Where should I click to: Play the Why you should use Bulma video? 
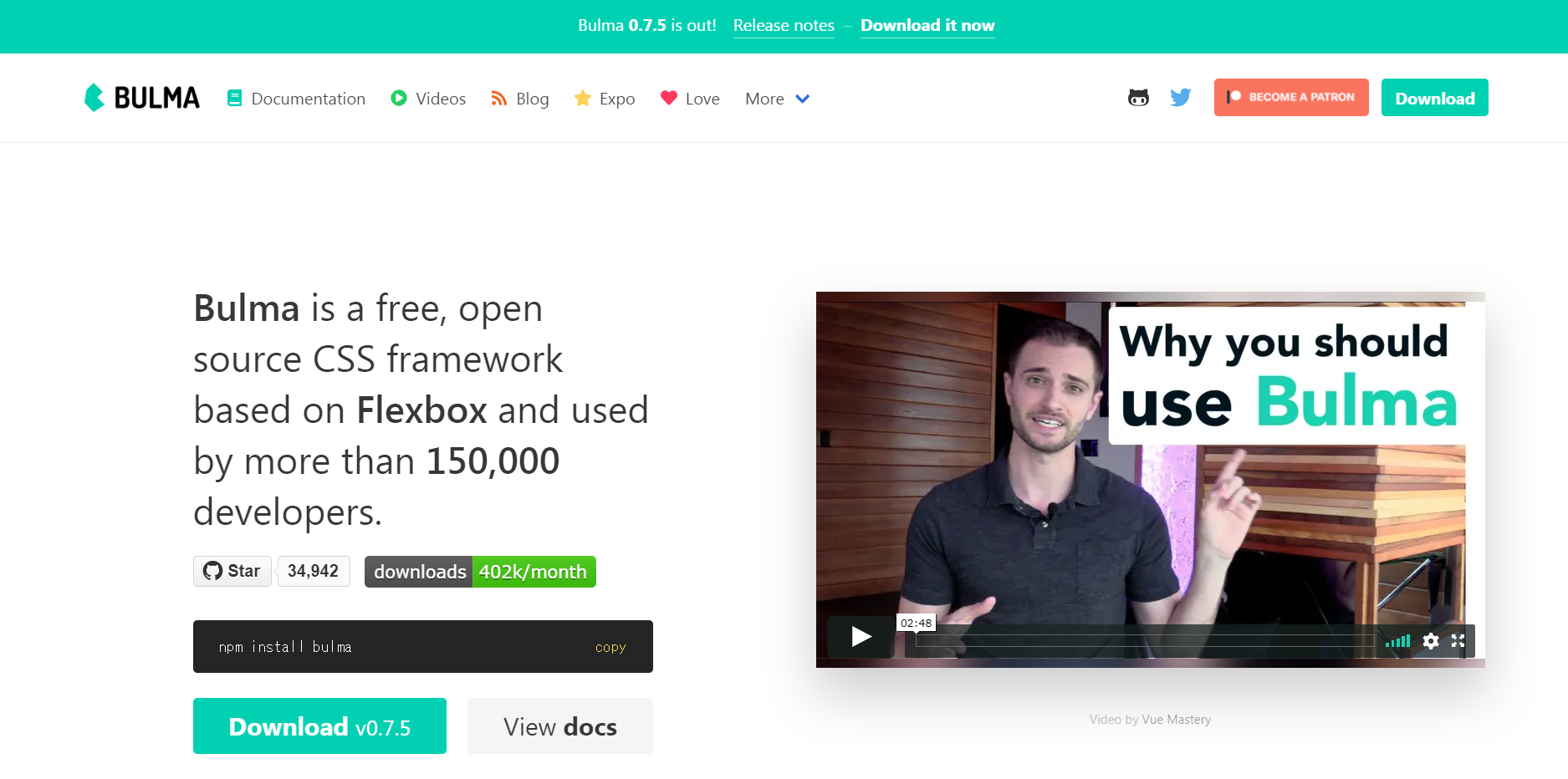click(x=861, y=637)
